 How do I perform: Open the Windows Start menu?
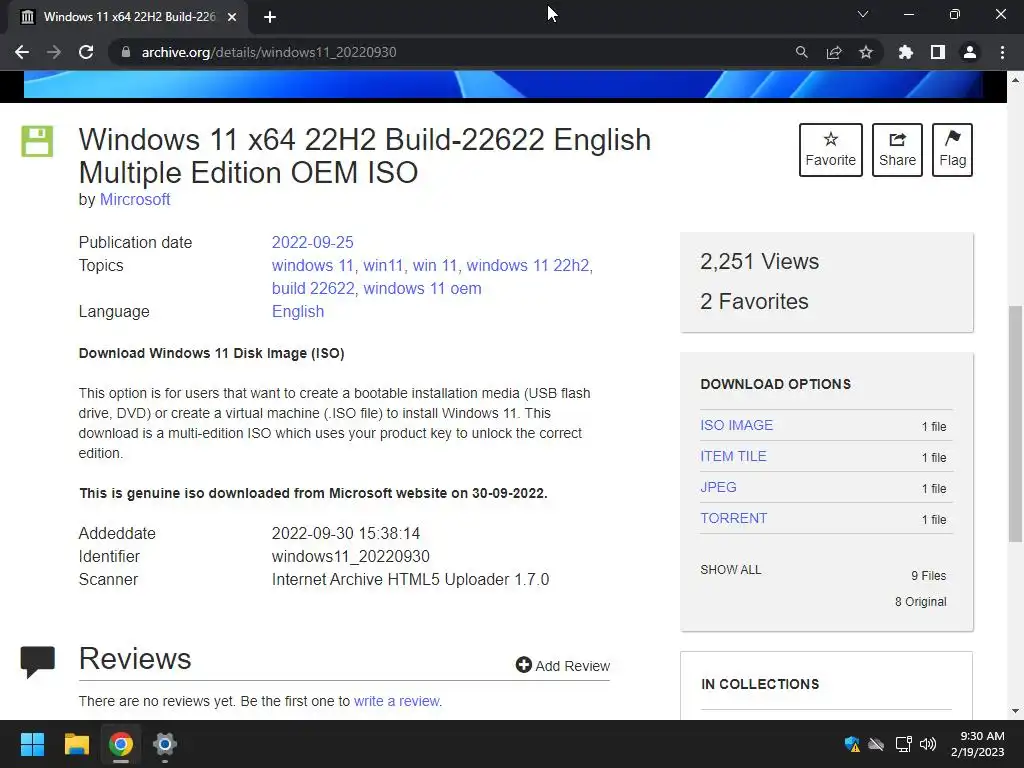pyautogui.click(x=32, y=744)
